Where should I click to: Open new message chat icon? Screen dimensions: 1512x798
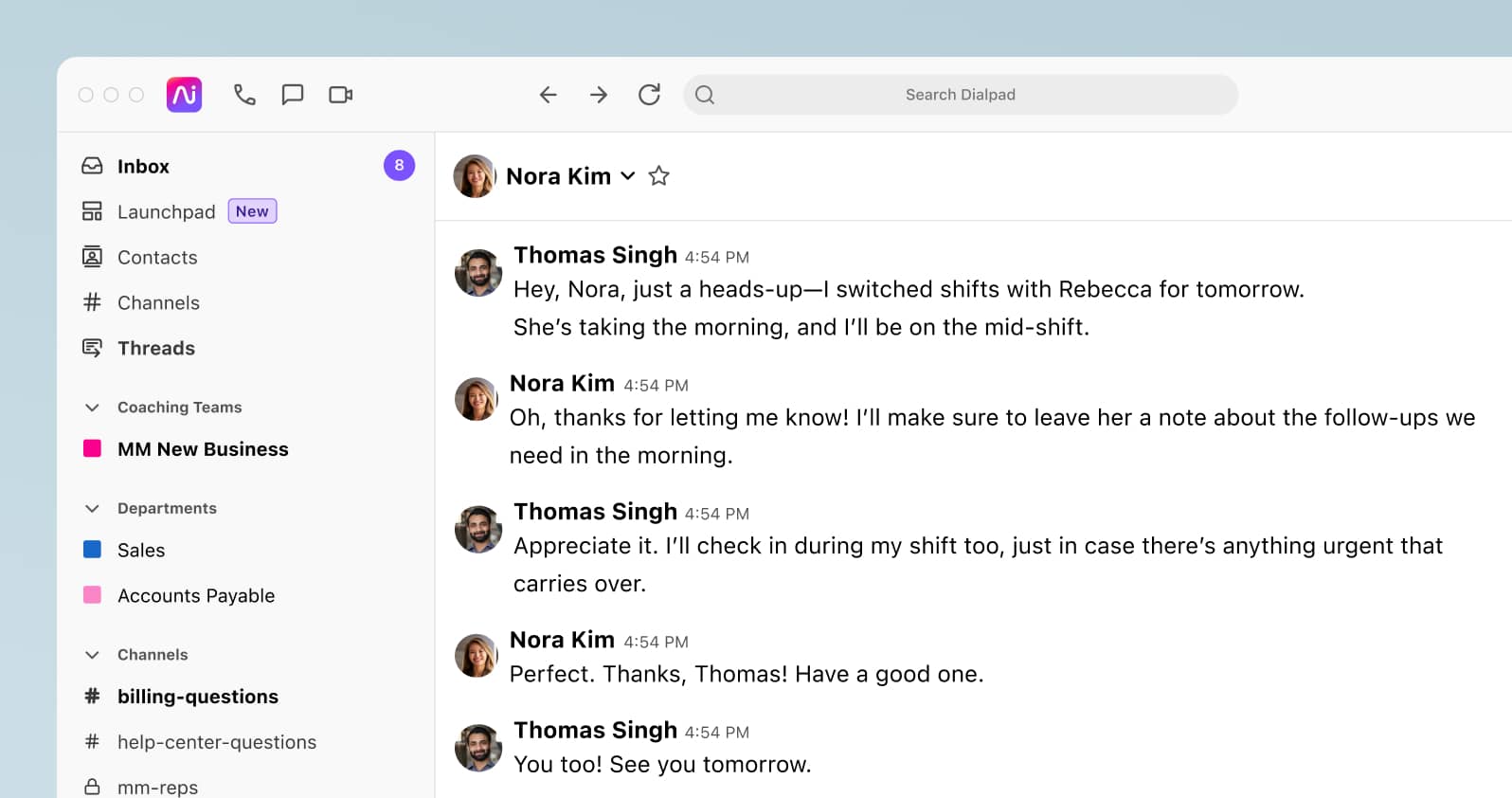coord(293,95)
